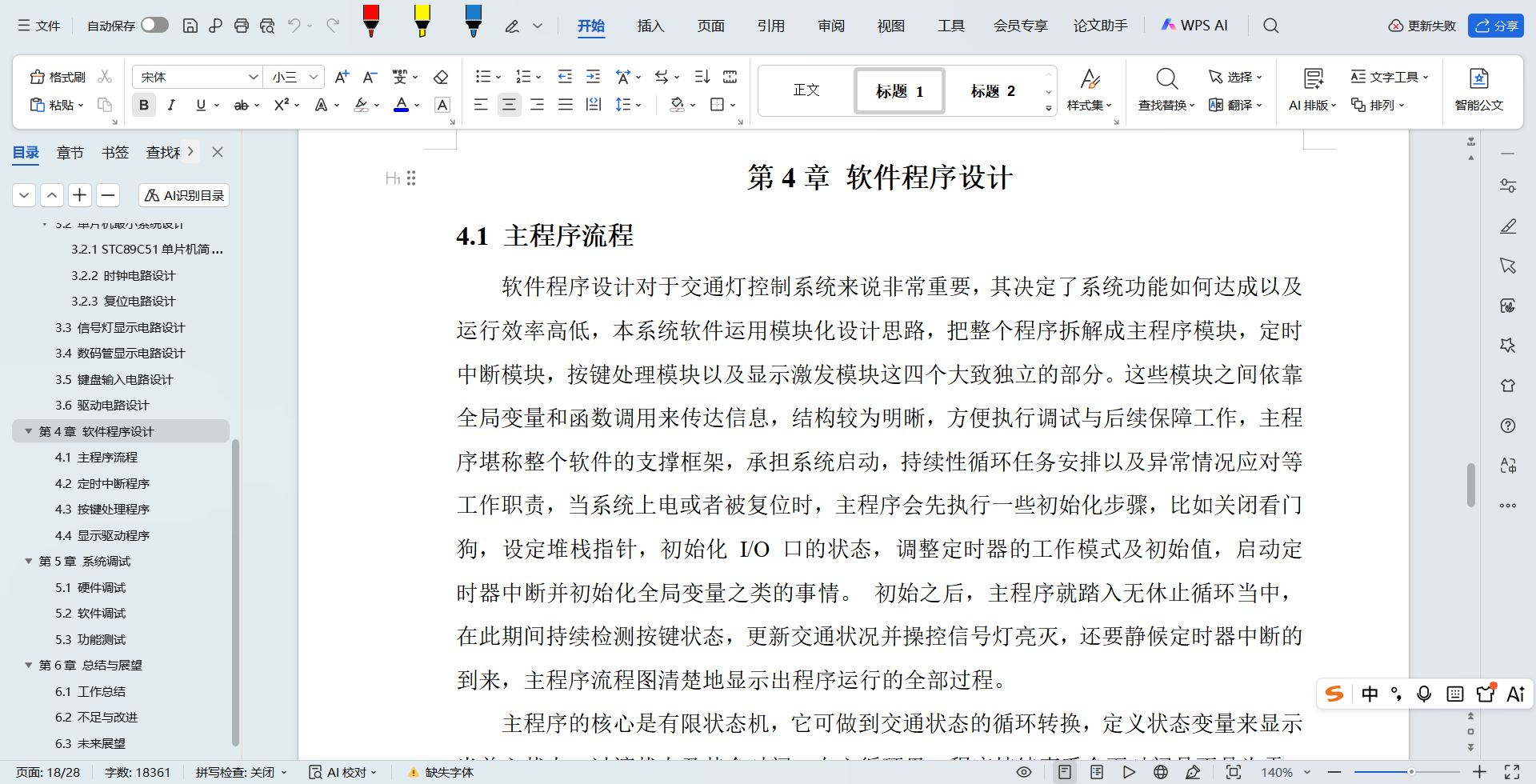Image resolution: width=1536 pixels, height=784 pixels.
Task: Click the vertical scrollbar thumb of document
Action: point(1471,485)
